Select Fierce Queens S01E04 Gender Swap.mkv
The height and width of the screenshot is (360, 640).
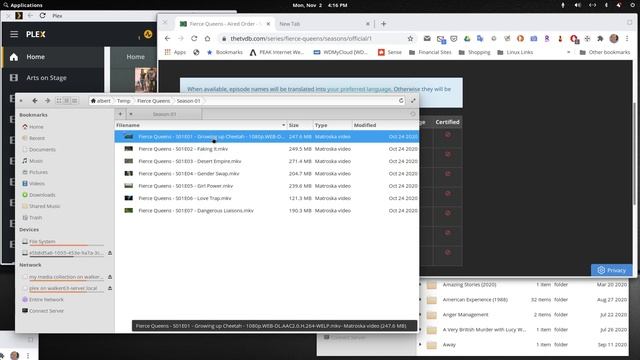pyautogui.click(x=267, y=173)
